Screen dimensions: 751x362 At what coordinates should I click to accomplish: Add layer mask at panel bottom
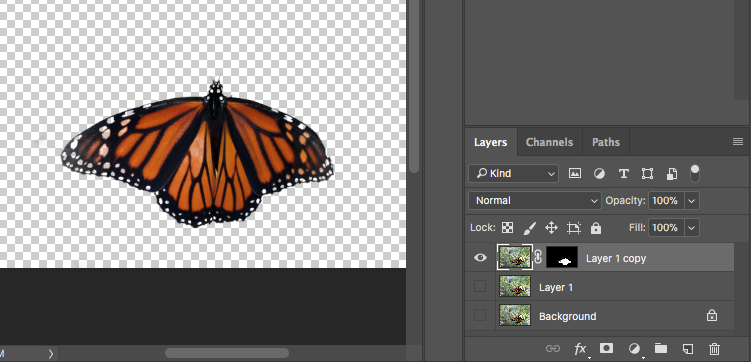(x=607, y=348)
